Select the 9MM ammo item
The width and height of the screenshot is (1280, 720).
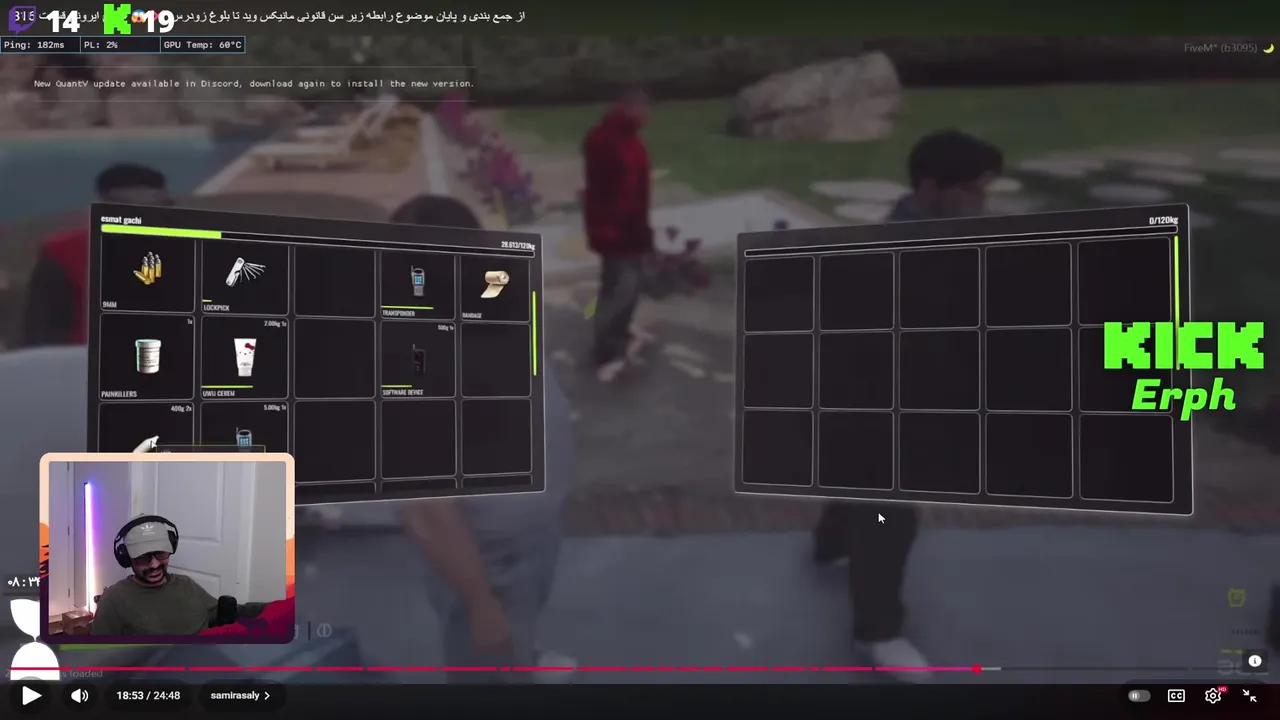click(x=147, y=275)
